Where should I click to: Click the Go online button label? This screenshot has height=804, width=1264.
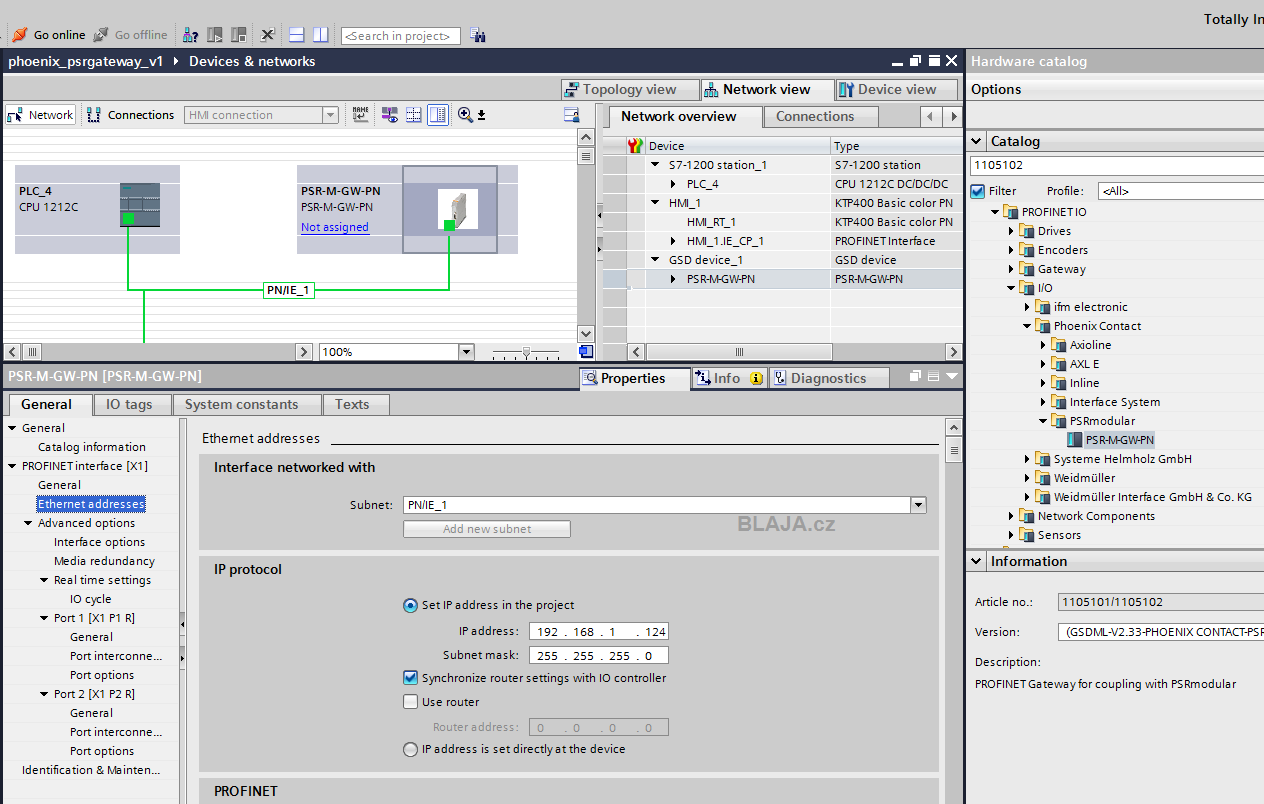click(x=60, y=35)
